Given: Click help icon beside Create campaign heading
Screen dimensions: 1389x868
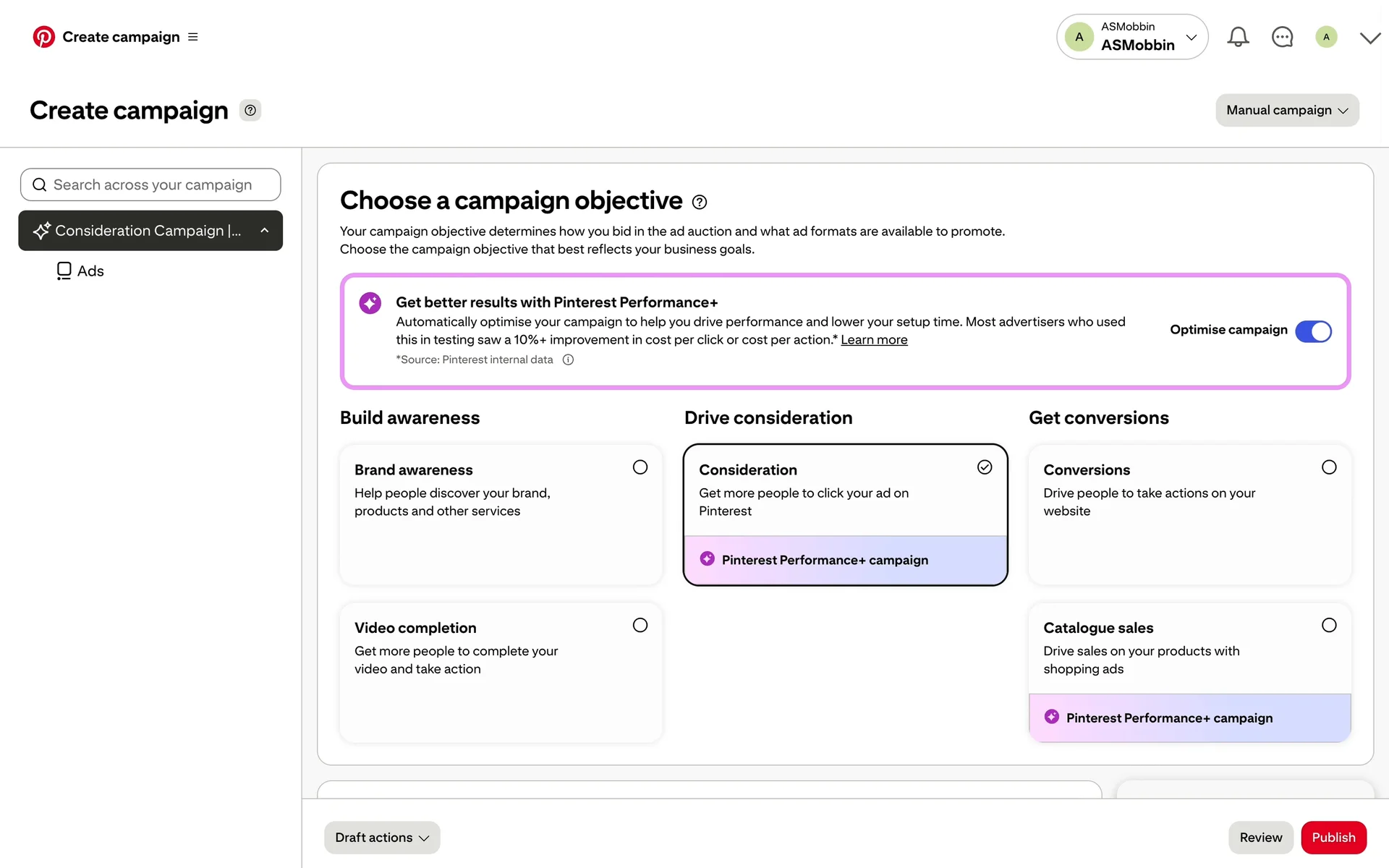Looking at the screenshot, I should click(250, 111).
